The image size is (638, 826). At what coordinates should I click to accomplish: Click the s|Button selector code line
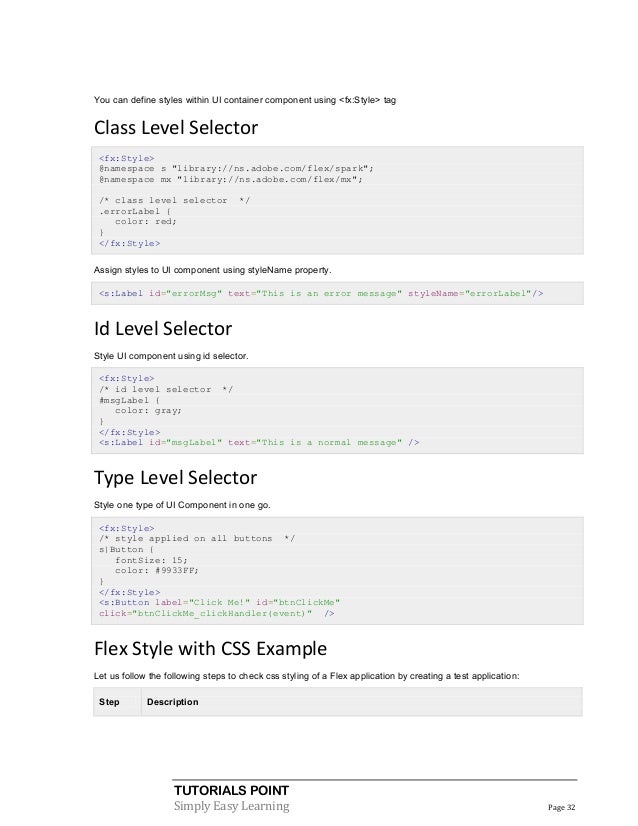pos(126,549)
